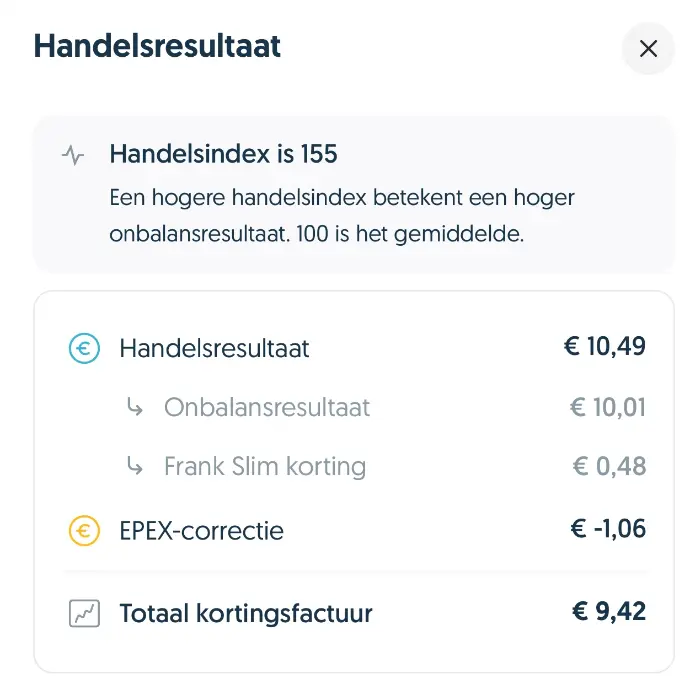690x679 pixels.
Task: Click the yellow euro icon for EPEX-correctie
Action: coord(84,530)
